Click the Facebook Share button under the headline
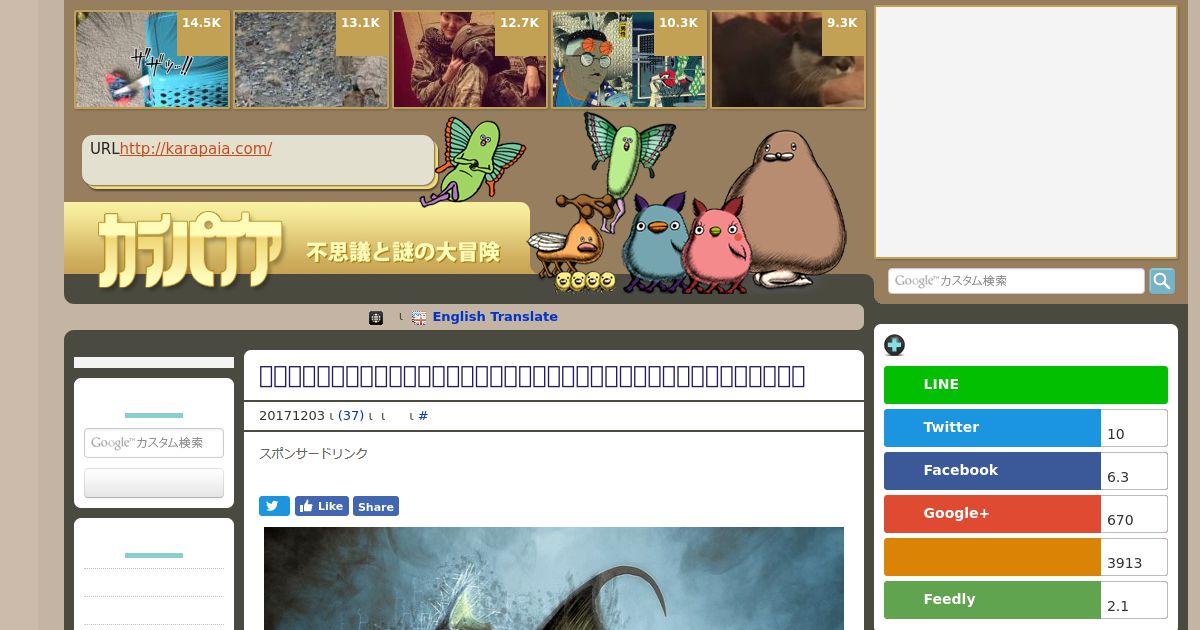The height and width of the screenshot is (630, 1200). pyautogui.click(x=376, y=506)
